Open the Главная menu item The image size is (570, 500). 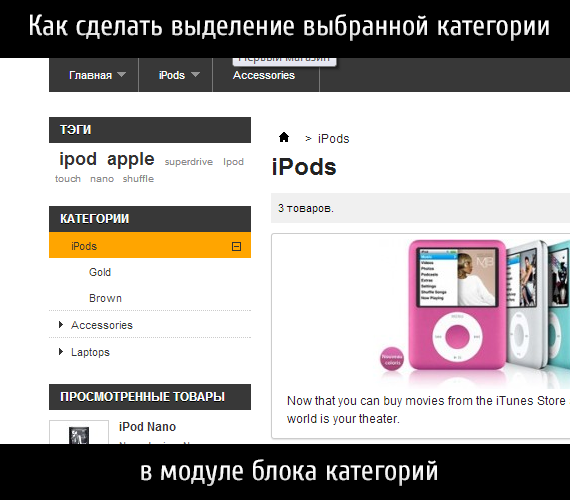91,75
